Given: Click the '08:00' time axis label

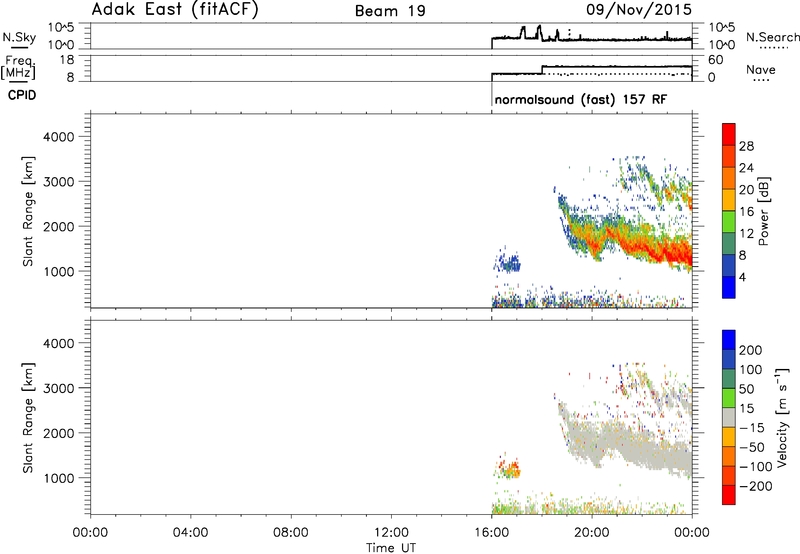Looking at the screenshot, I should pyautogui.click(x=291, y=533).
